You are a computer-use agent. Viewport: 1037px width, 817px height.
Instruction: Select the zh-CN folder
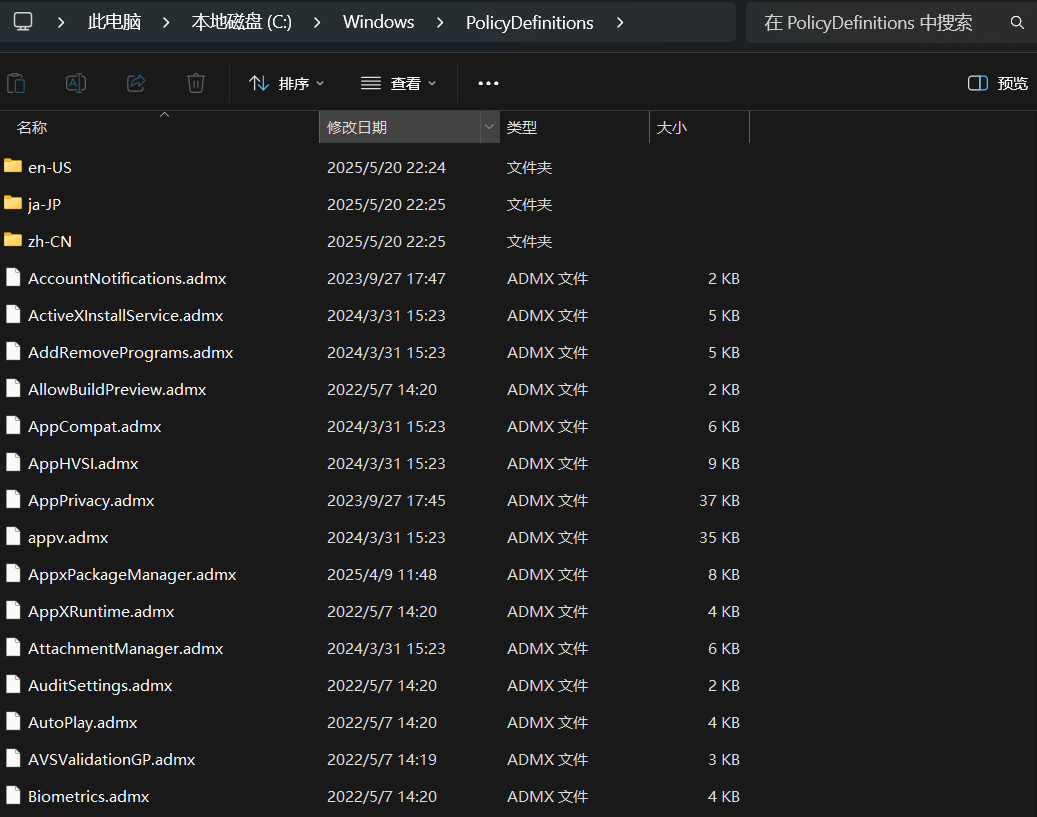tap(50, 241)
